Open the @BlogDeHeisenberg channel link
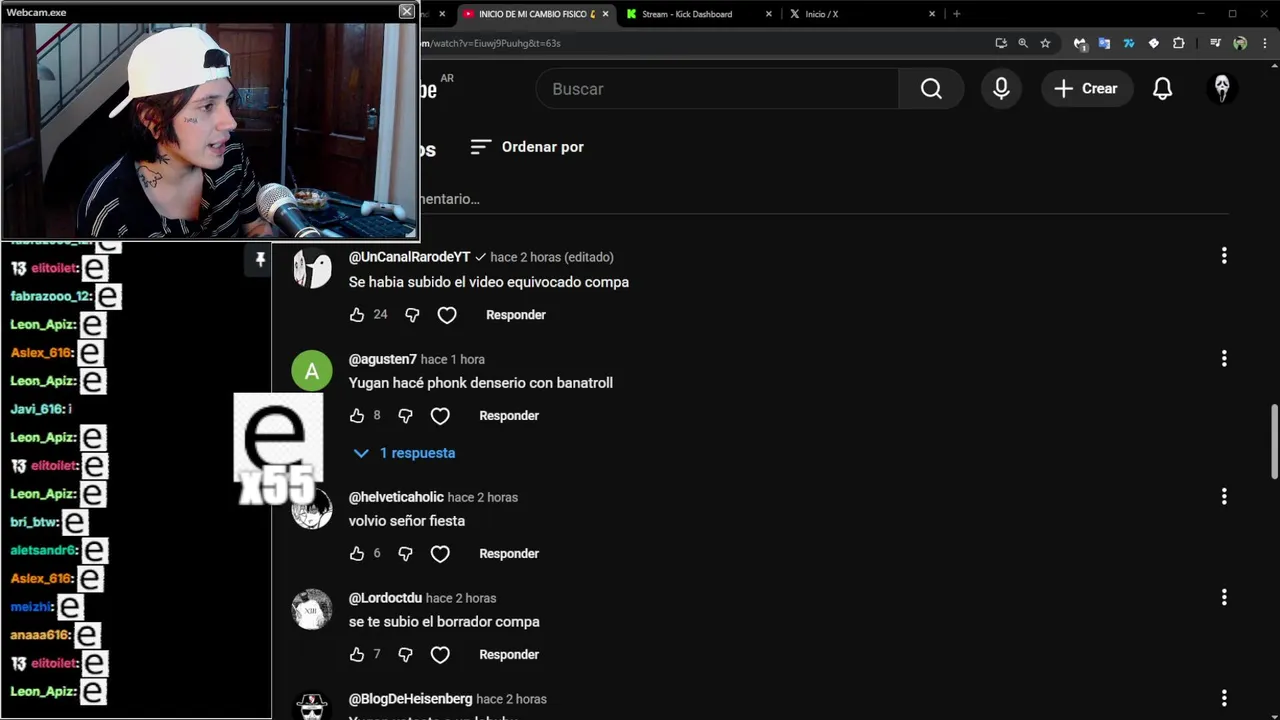 pos(410,699)
